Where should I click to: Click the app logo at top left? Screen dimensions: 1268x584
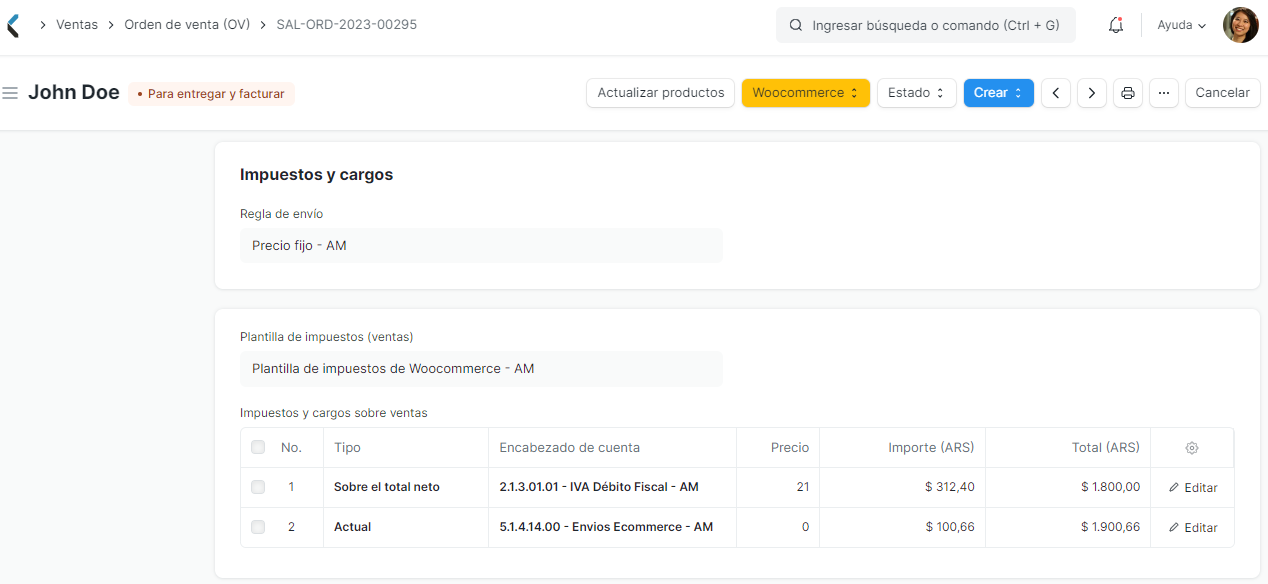pos(12,25)
